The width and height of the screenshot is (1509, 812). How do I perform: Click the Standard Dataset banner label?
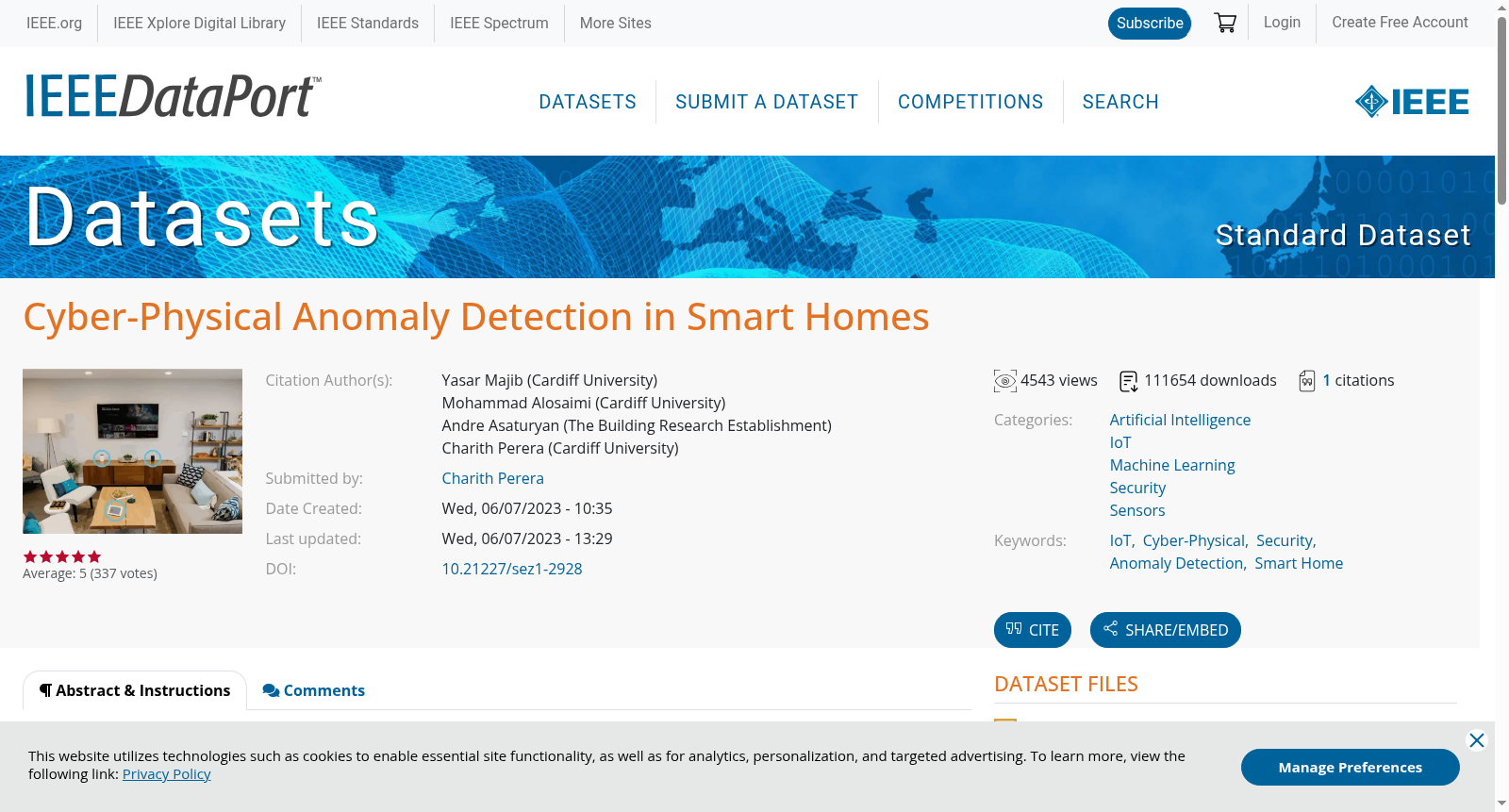pos(1343,235)
